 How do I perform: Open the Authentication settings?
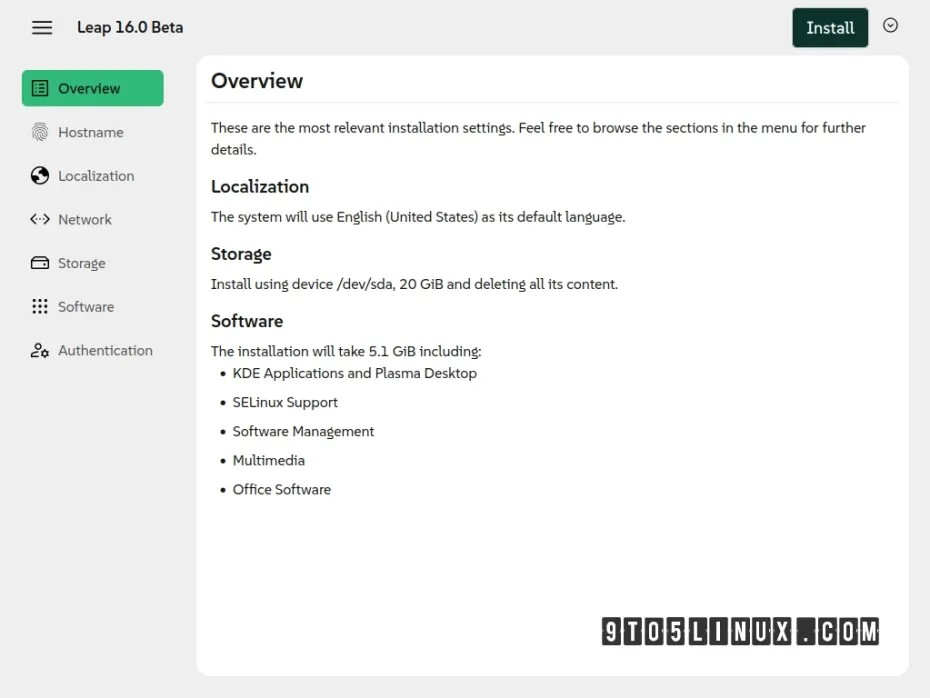[105, 350]
